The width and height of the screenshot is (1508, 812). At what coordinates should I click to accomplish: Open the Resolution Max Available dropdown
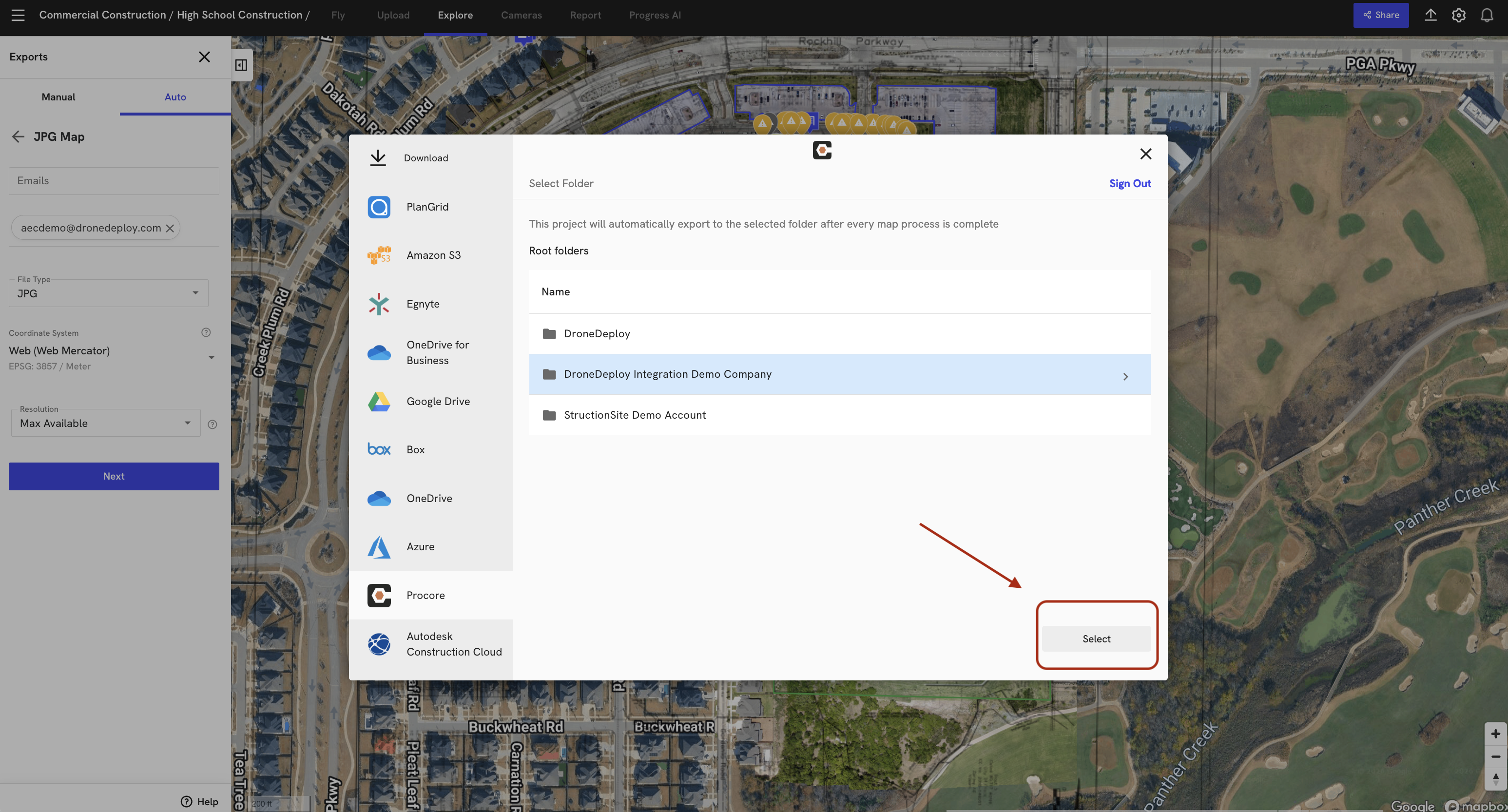pos(105,423)
